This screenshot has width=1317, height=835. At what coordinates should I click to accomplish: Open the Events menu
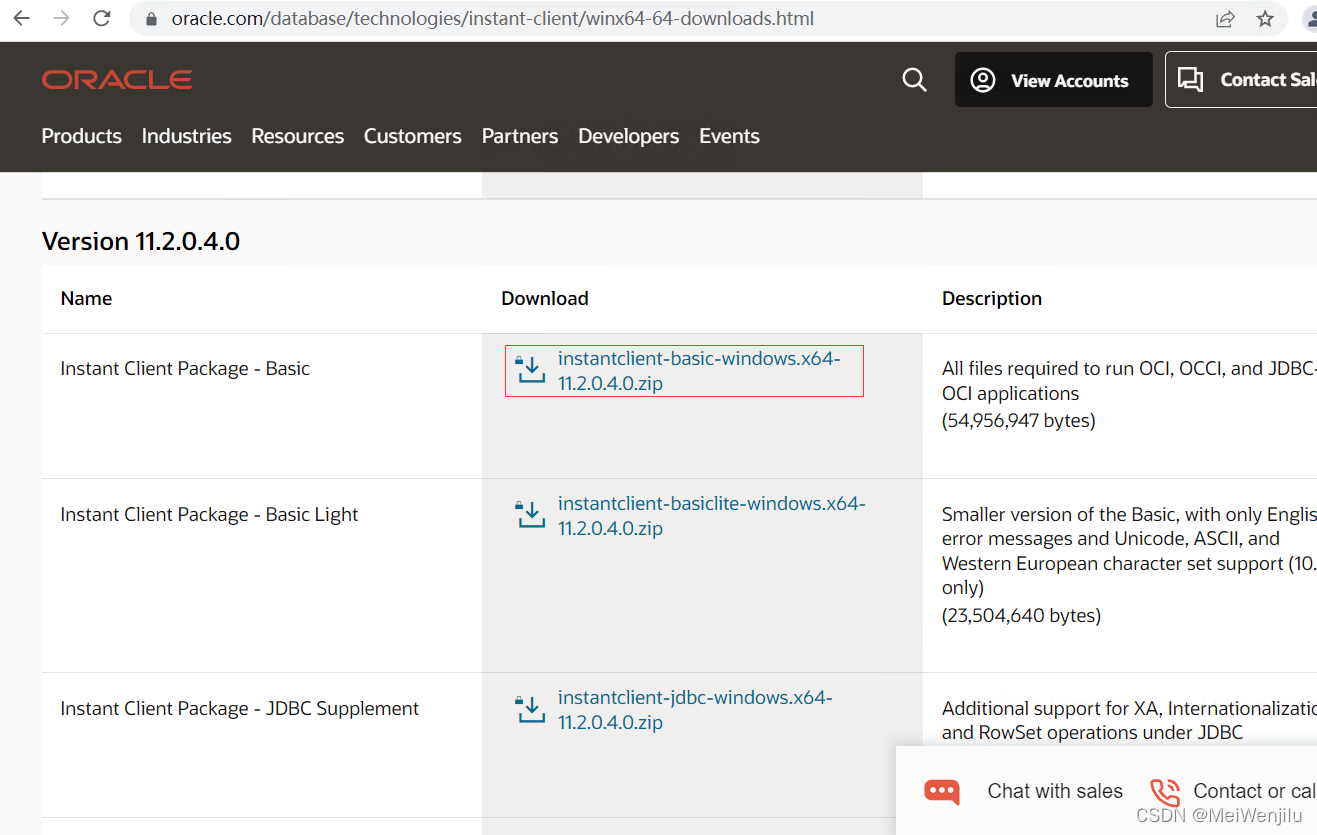pos(730,136)
